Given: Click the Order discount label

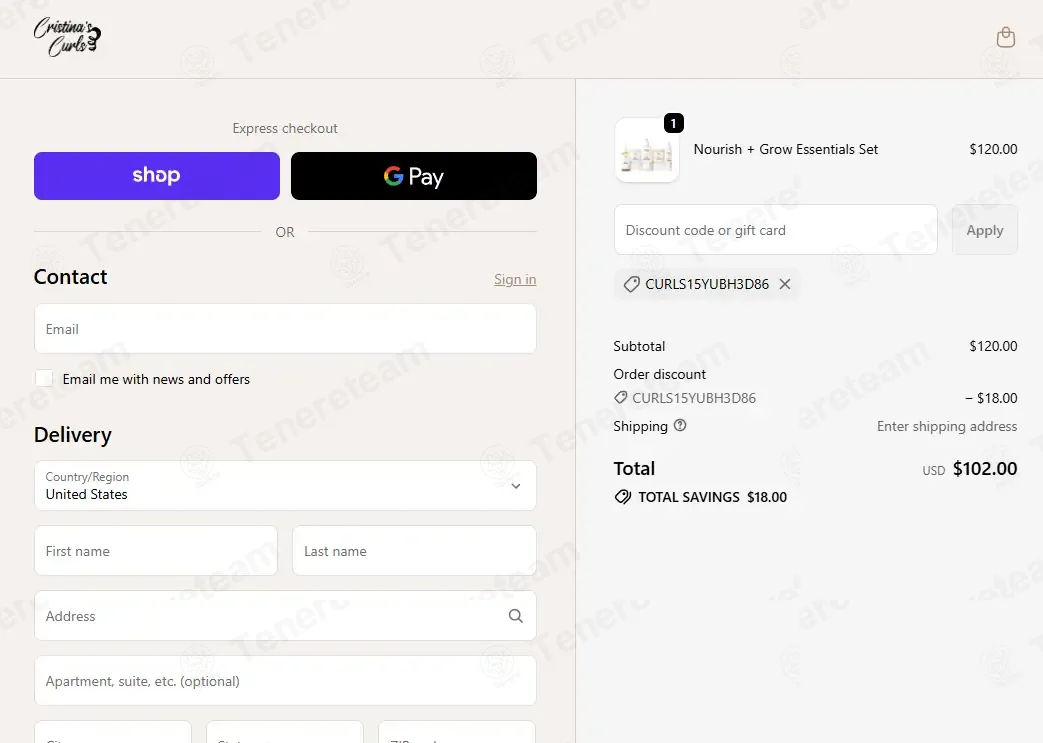Looking at the screenshot, I should [659, 374].
